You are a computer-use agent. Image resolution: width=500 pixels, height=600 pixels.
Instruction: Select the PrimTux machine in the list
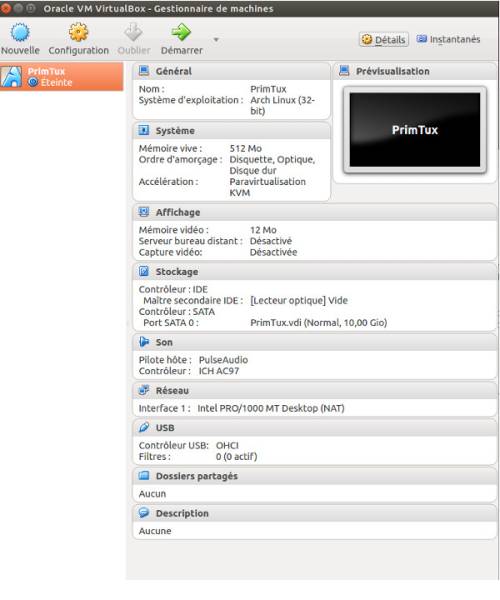(62, 77)
